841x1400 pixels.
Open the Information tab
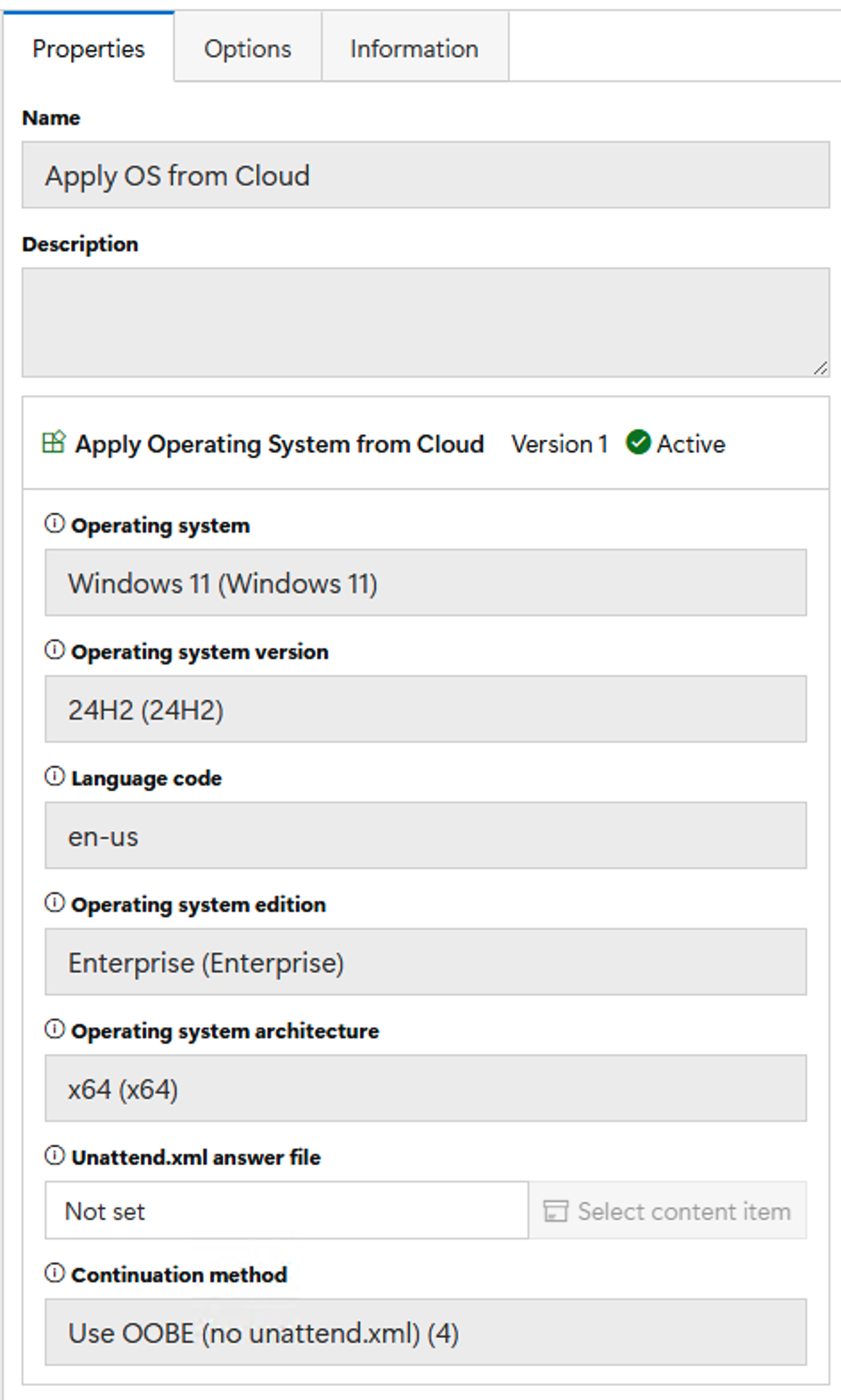(x=414, y=48)
